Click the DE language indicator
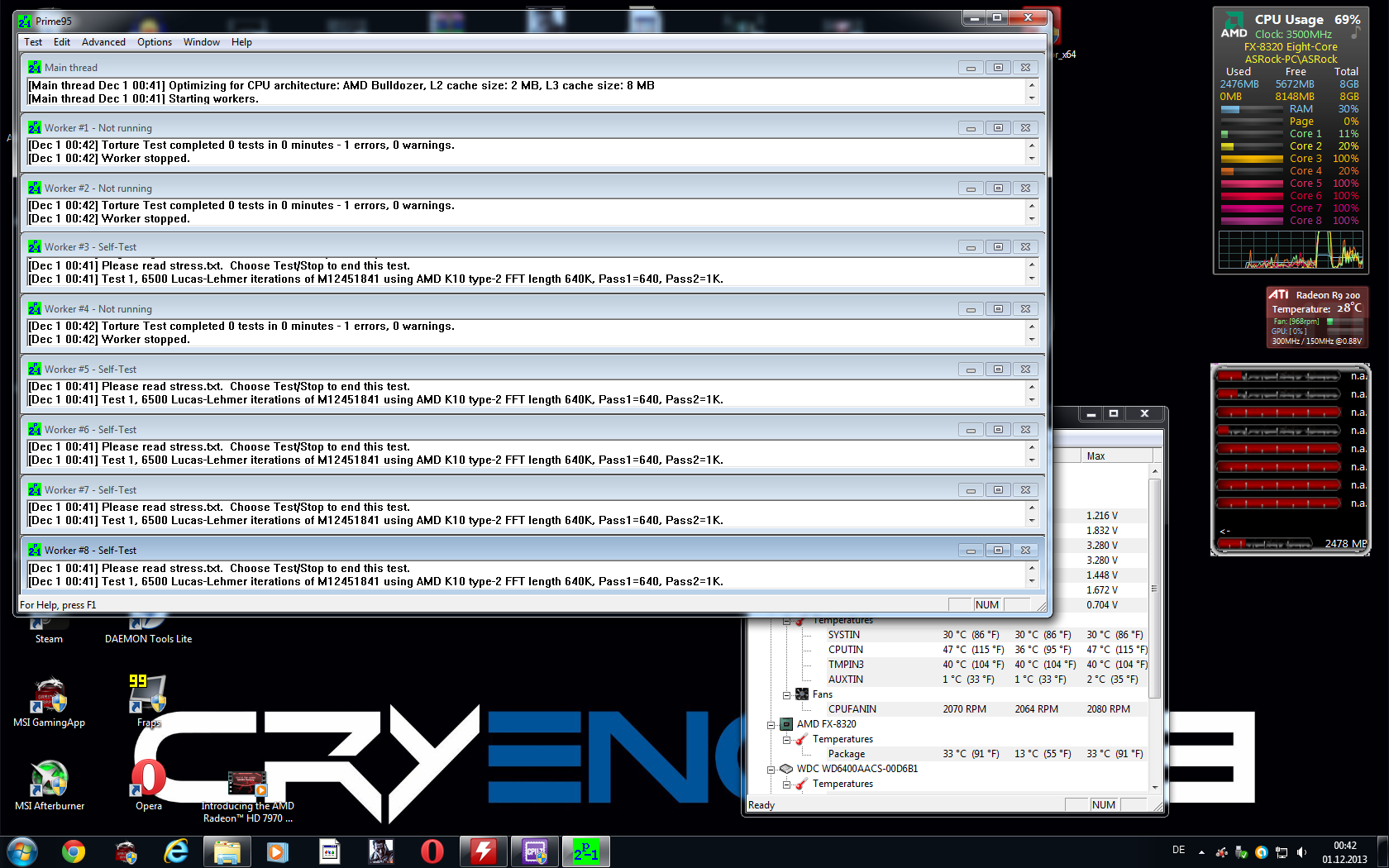Screen dimensions: 1389x868 point(1179,850)
